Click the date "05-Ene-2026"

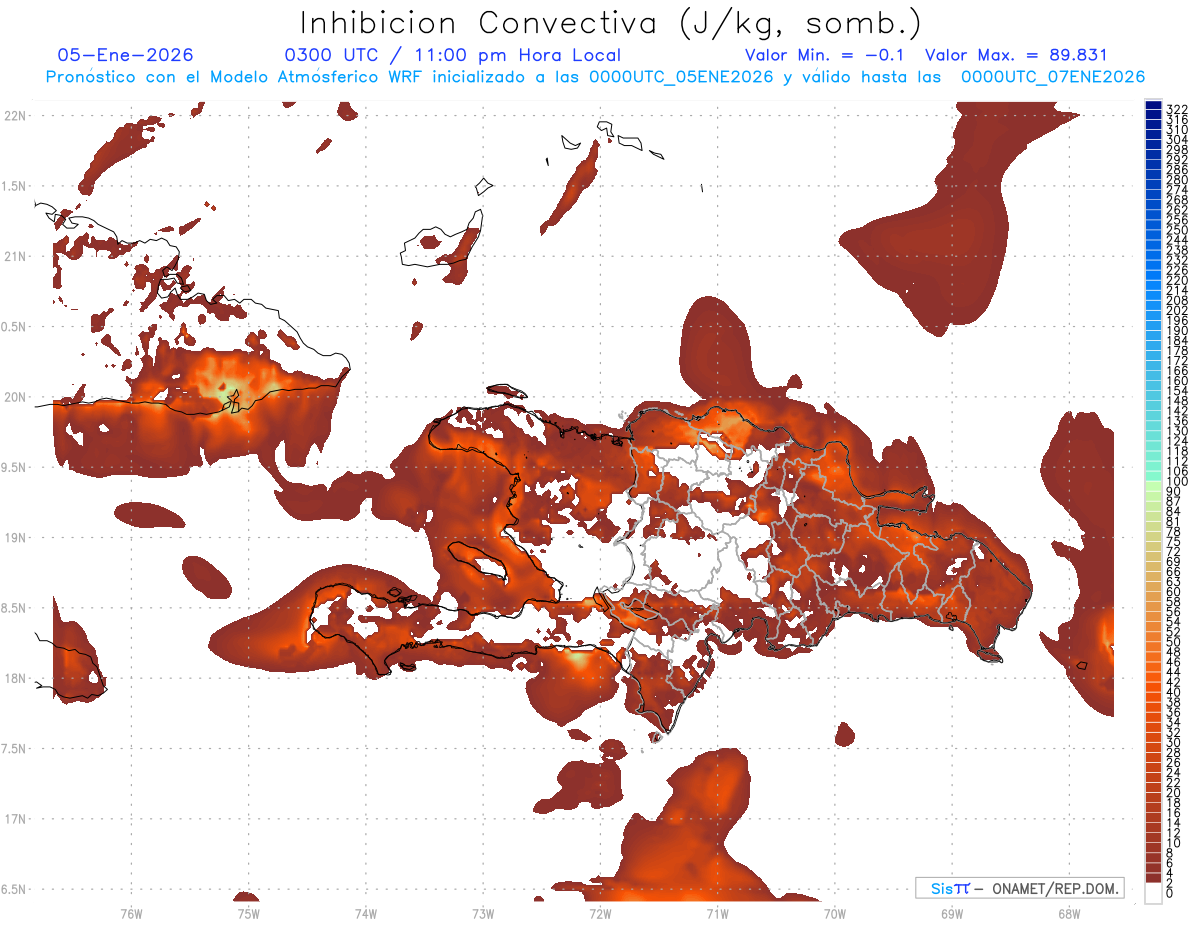(125, 55)
